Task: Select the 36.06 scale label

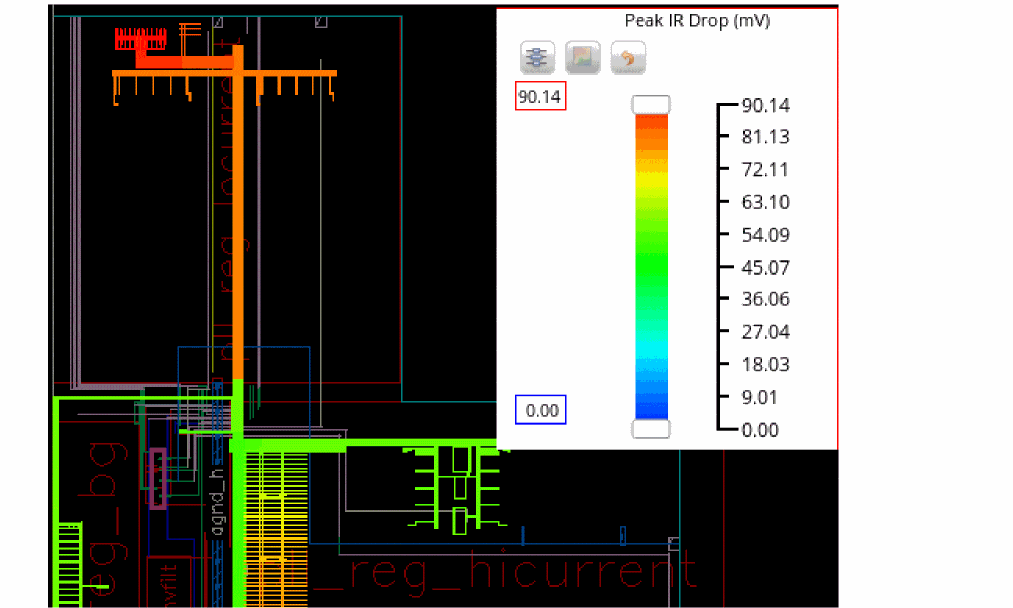Action: [765, 299]
